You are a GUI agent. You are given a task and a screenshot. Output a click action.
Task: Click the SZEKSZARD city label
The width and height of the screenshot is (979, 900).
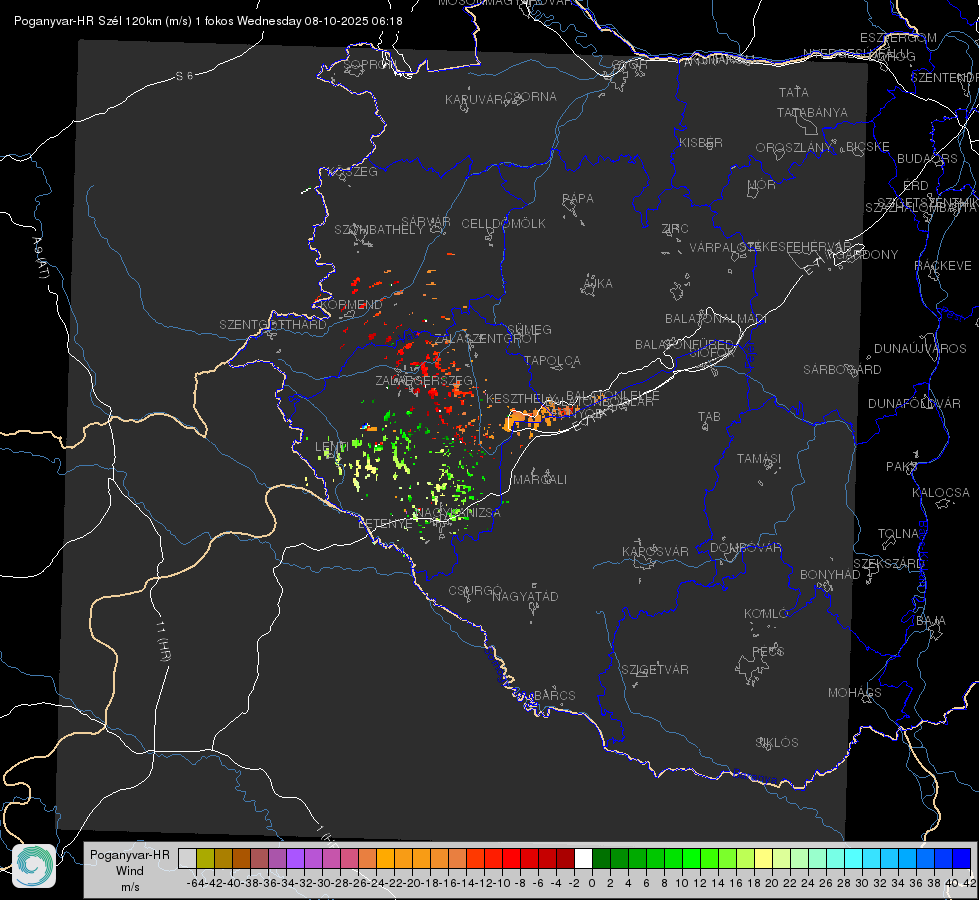(x=888, y=564)
